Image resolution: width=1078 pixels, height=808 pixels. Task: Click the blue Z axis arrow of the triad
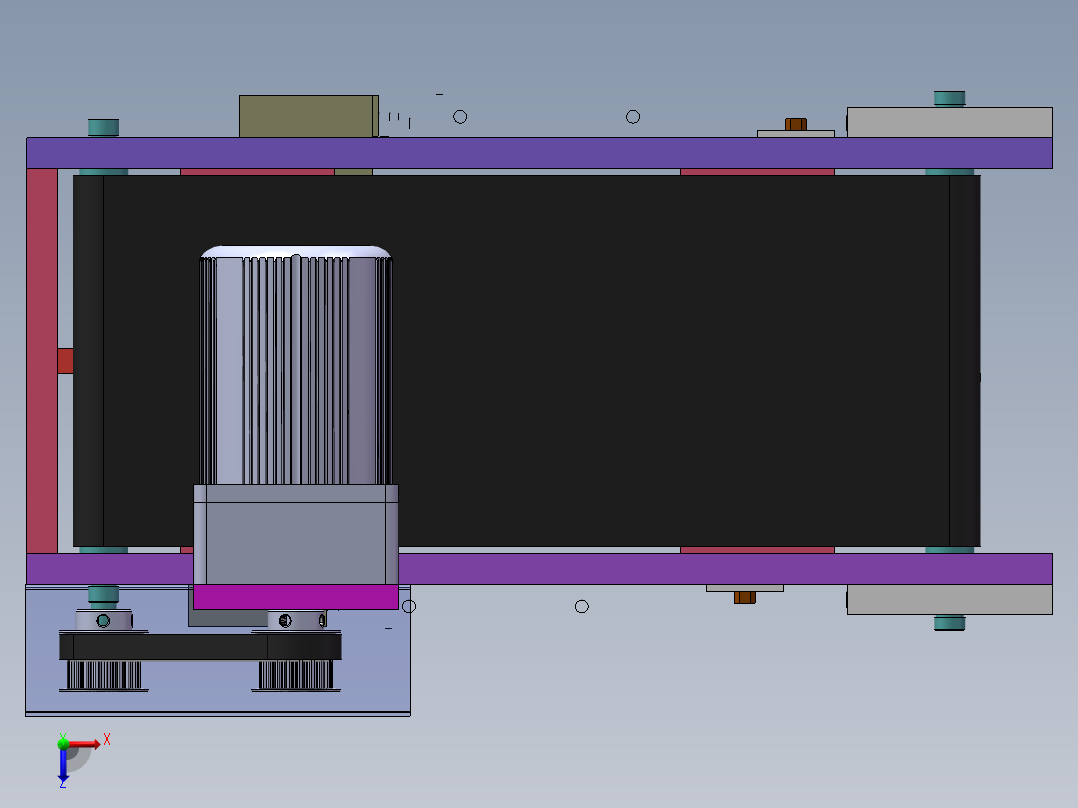click(x=63, y=764)
